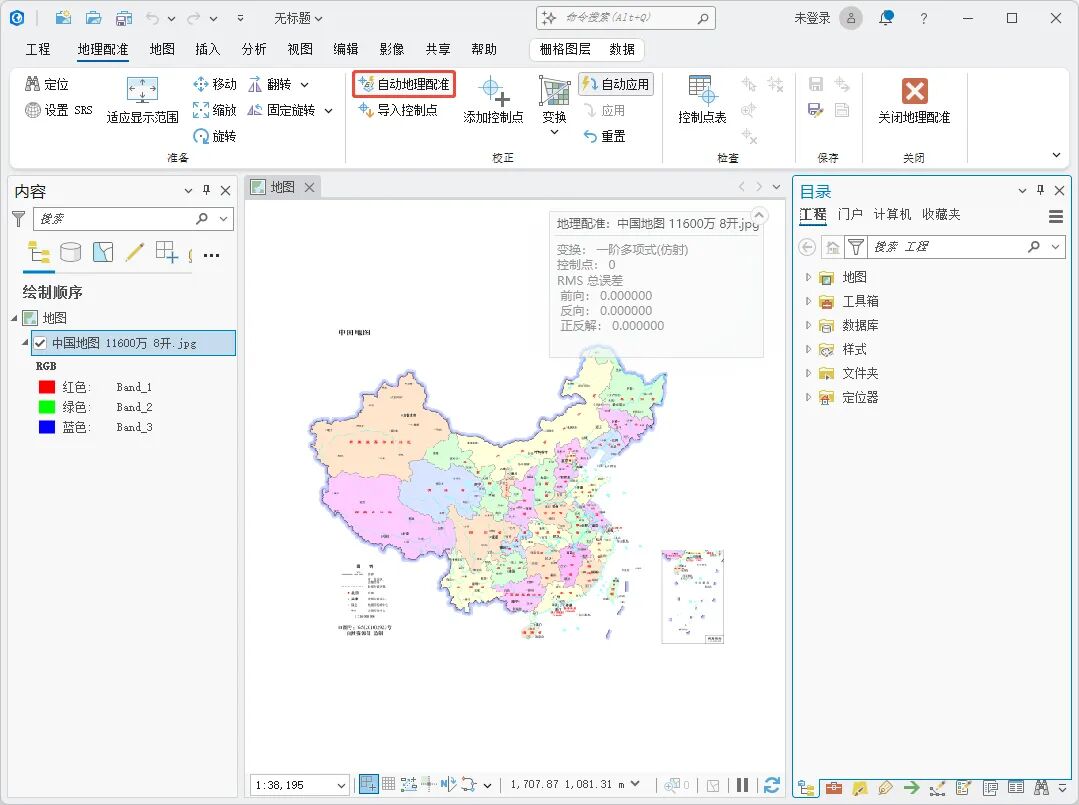Select the Rotate (旋转) tool
The height and width of the screenshot is (805, 1079).
215,136
